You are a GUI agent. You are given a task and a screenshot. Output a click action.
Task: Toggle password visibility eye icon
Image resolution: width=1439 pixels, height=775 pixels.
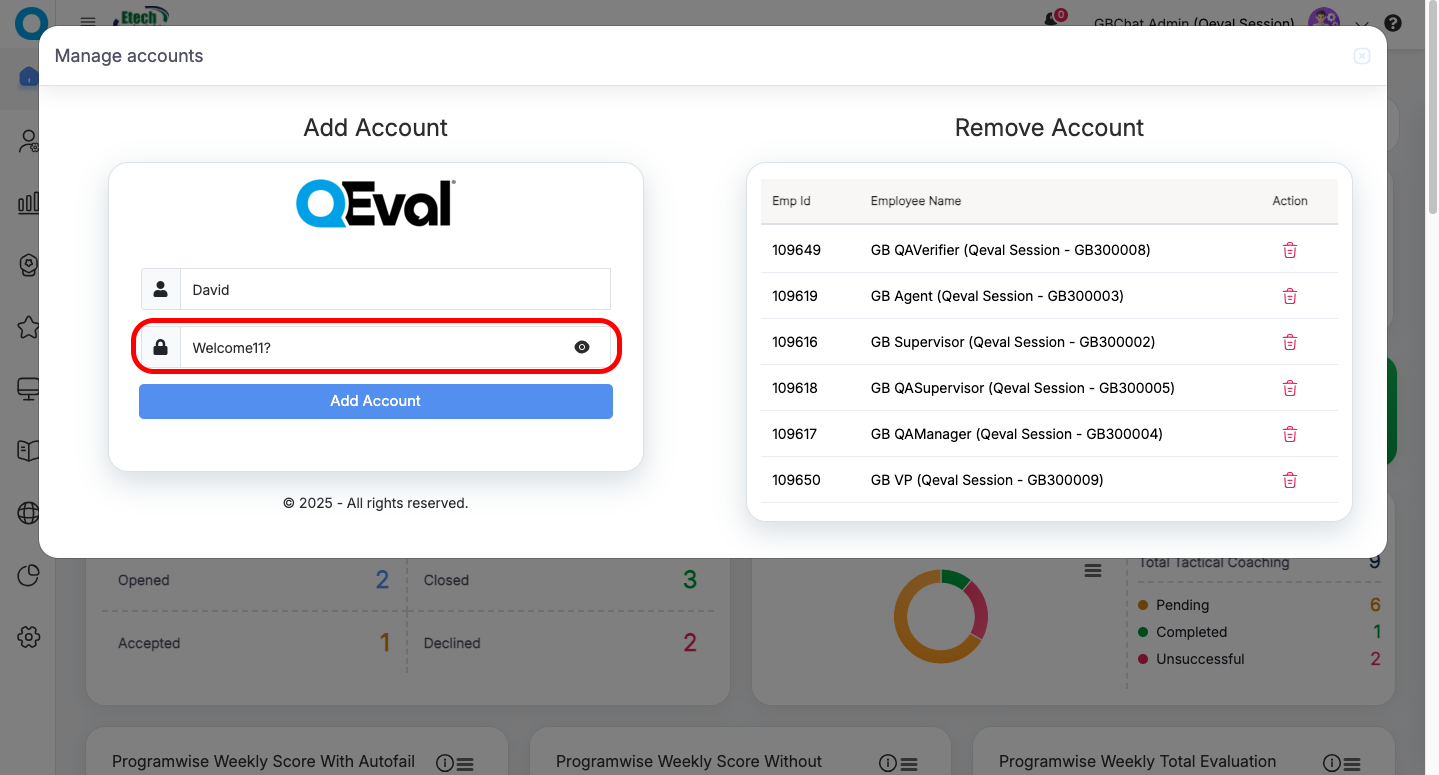pyautogui.click(x=582, y=347)
